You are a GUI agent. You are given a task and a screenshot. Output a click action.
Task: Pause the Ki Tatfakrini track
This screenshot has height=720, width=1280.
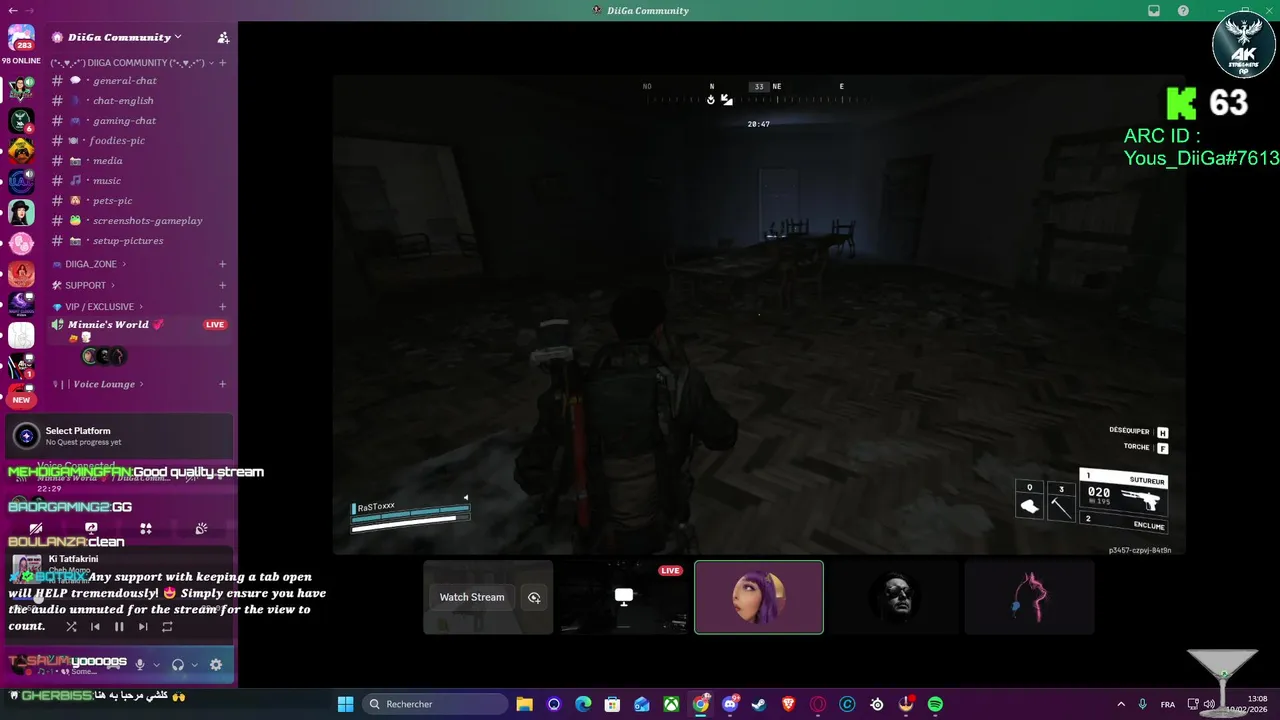[x=119, y=627]
